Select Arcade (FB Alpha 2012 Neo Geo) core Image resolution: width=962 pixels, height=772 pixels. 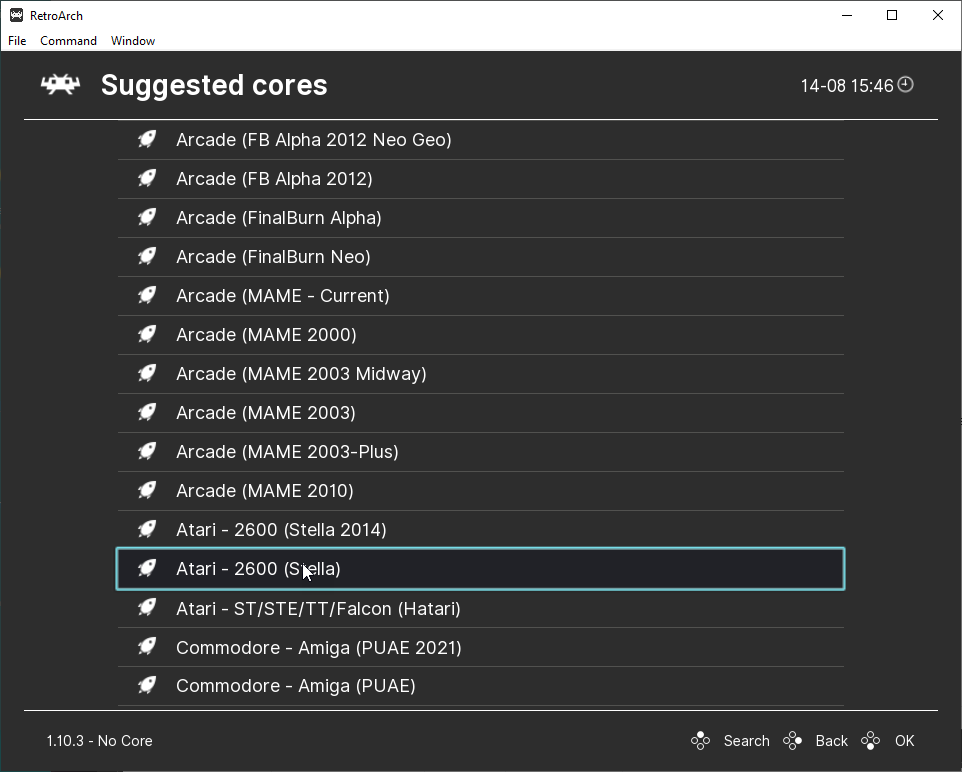coord(314,140)
